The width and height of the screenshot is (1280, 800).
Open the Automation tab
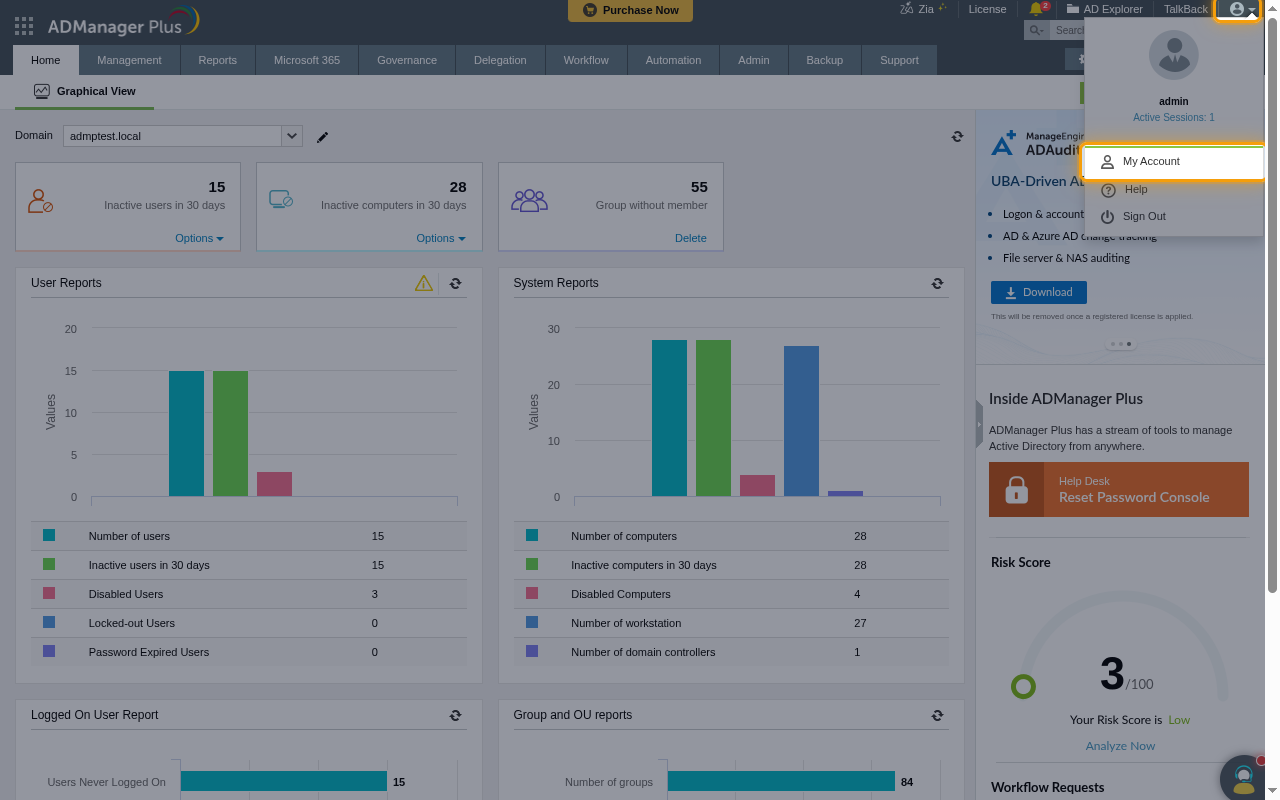(x=673, y=60)
